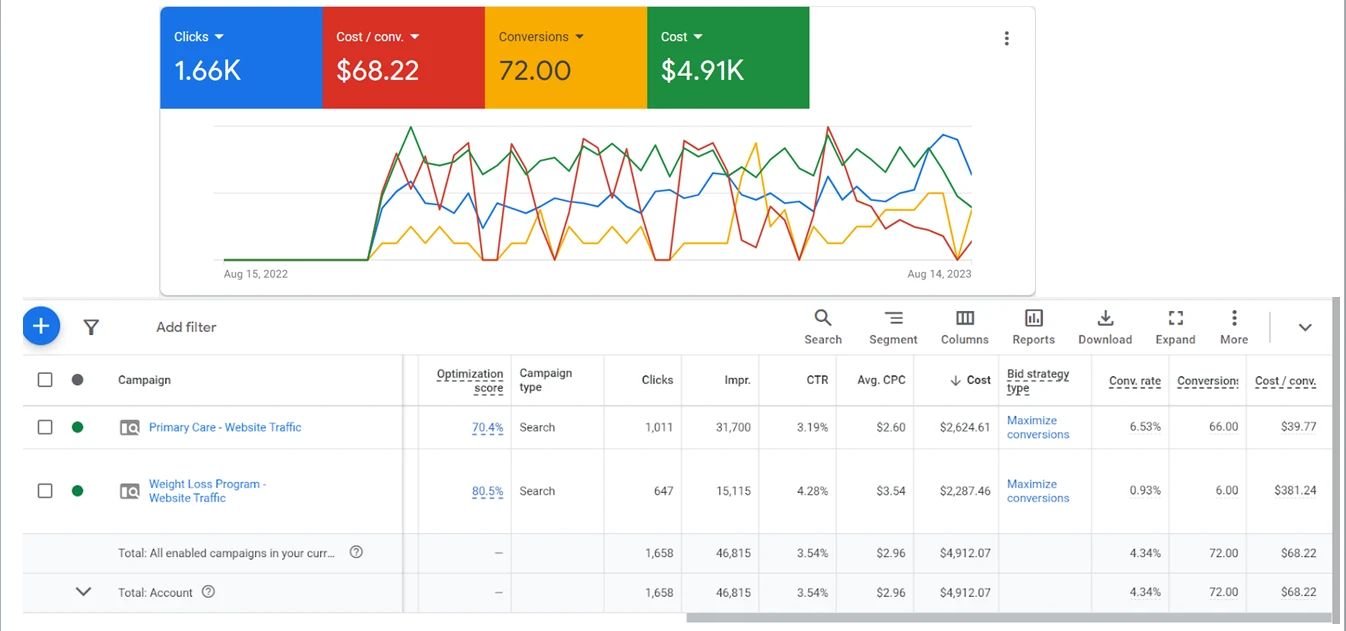This screenshot has height=631, width=1346.
Task: Open the Columns editor icon
Action: pyautogui.click(x=964, y=319)
